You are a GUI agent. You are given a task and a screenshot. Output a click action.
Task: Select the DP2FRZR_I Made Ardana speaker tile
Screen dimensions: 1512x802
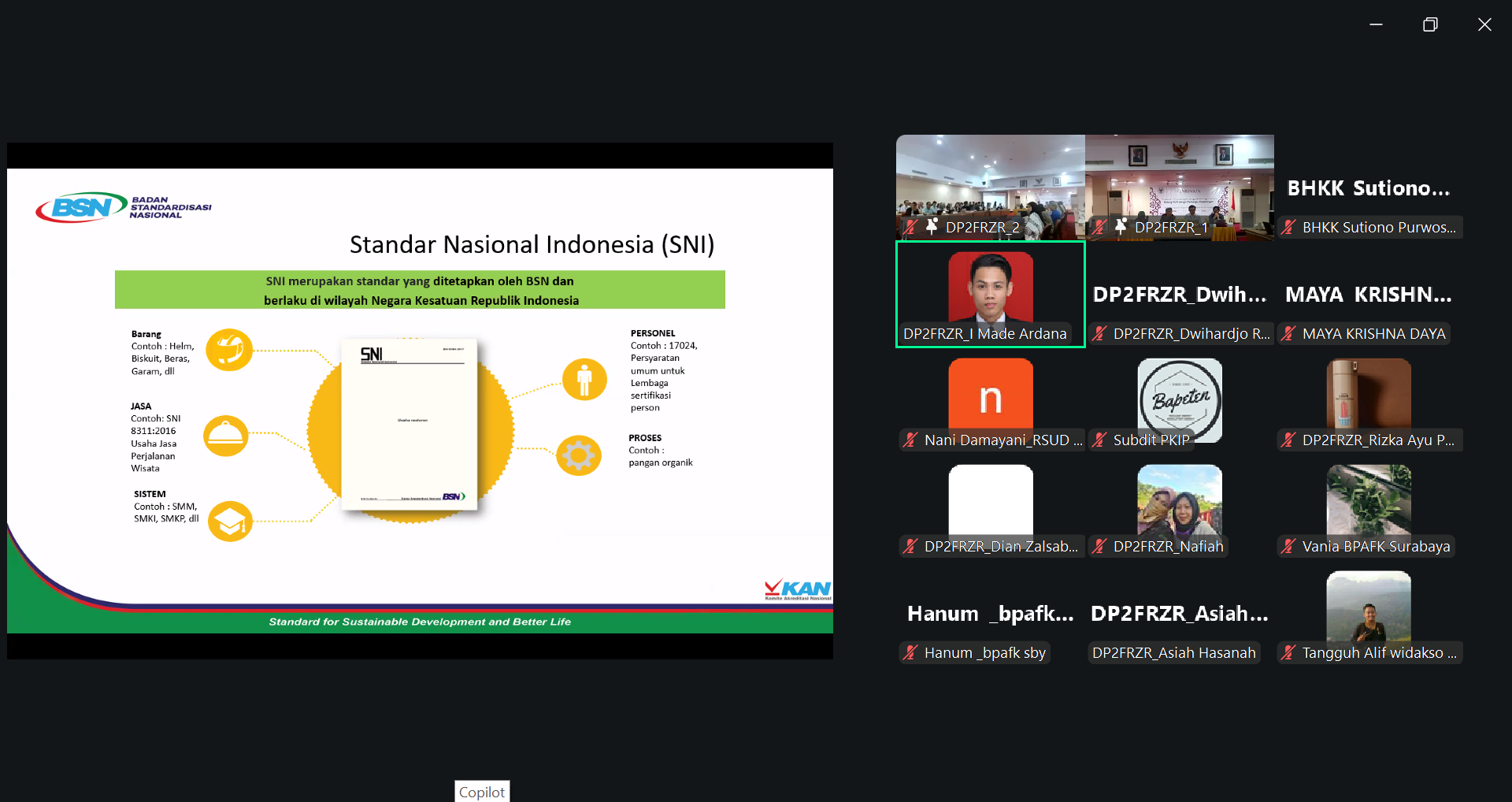[990, 294]
